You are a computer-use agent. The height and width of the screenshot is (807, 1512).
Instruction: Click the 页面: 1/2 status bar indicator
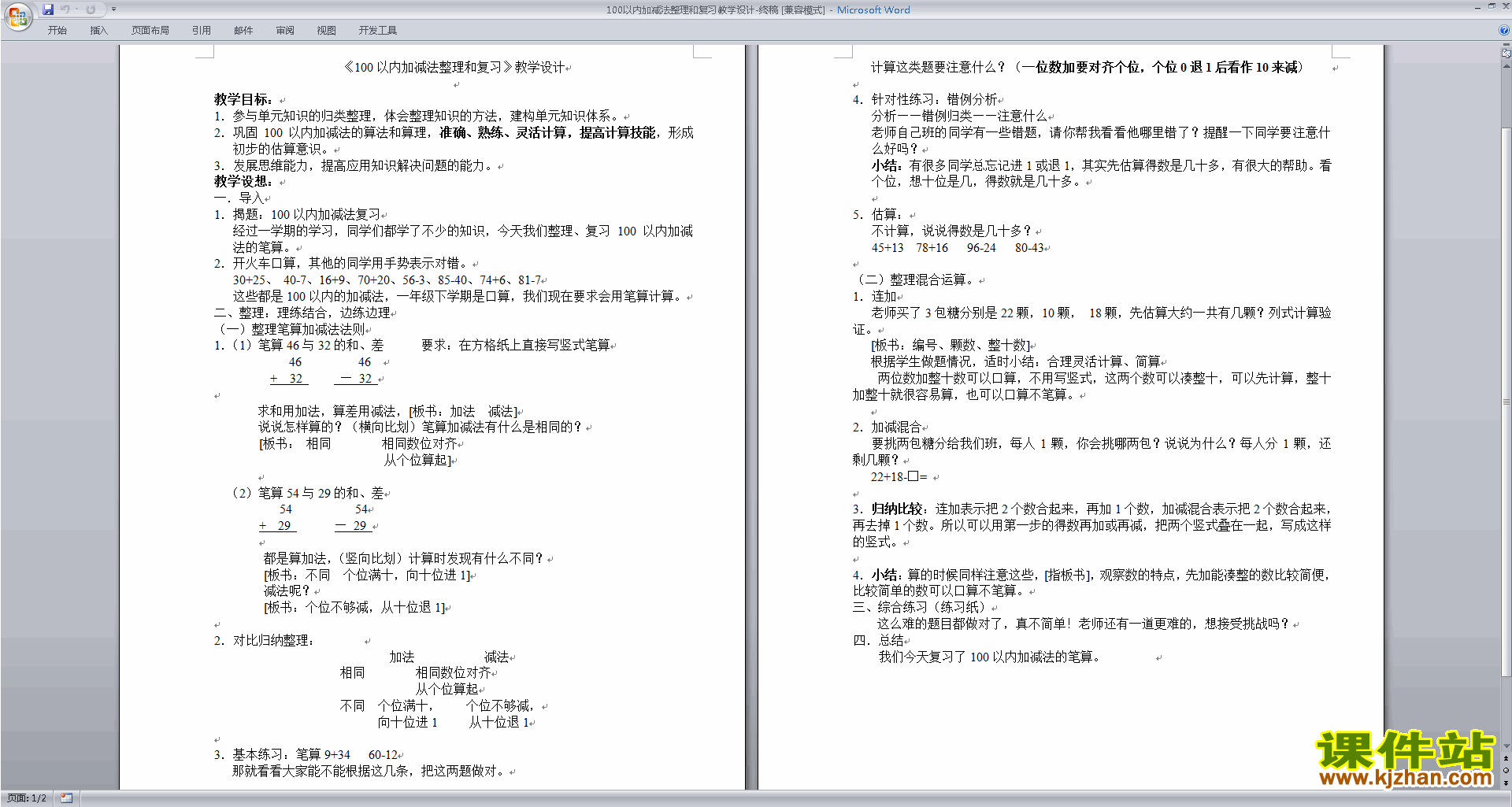[27, 798]
